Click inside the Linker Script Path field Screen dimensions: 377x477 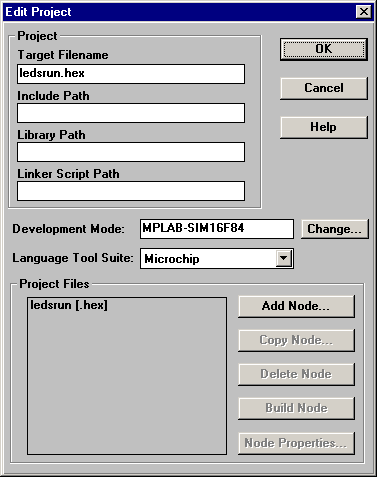131,191
